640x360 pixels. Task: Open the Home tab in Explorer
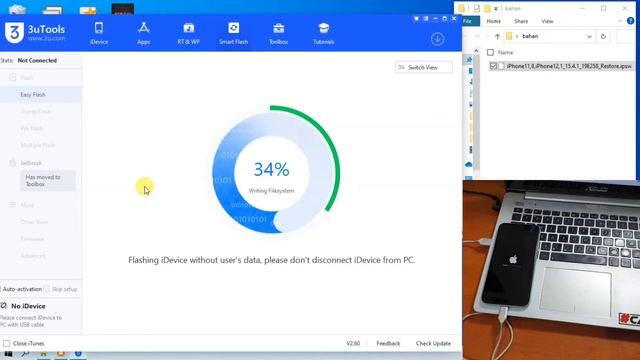[x=493, y=21]
